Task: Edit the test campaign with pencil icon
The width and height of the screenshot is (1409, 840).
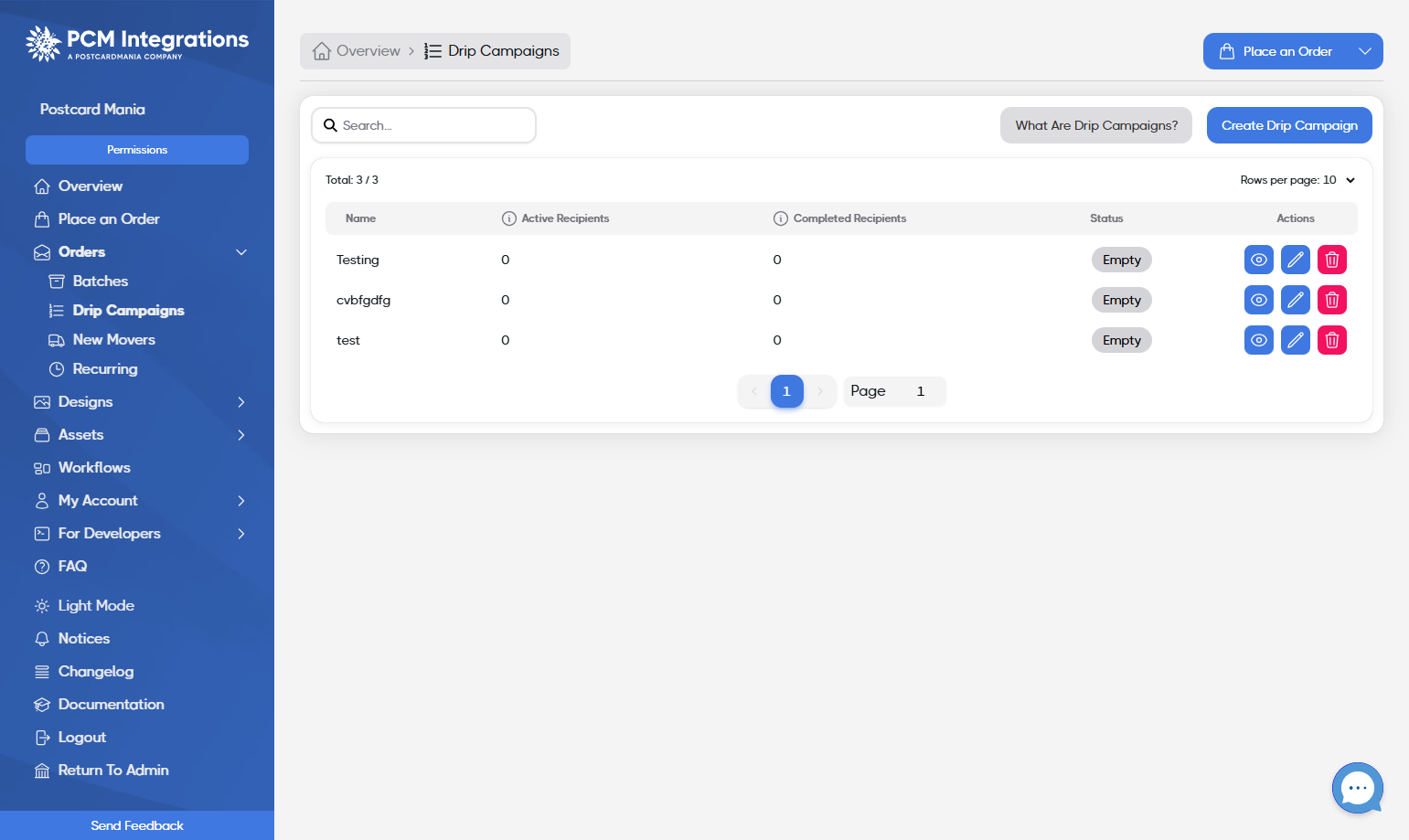Action: point(1296,340)
